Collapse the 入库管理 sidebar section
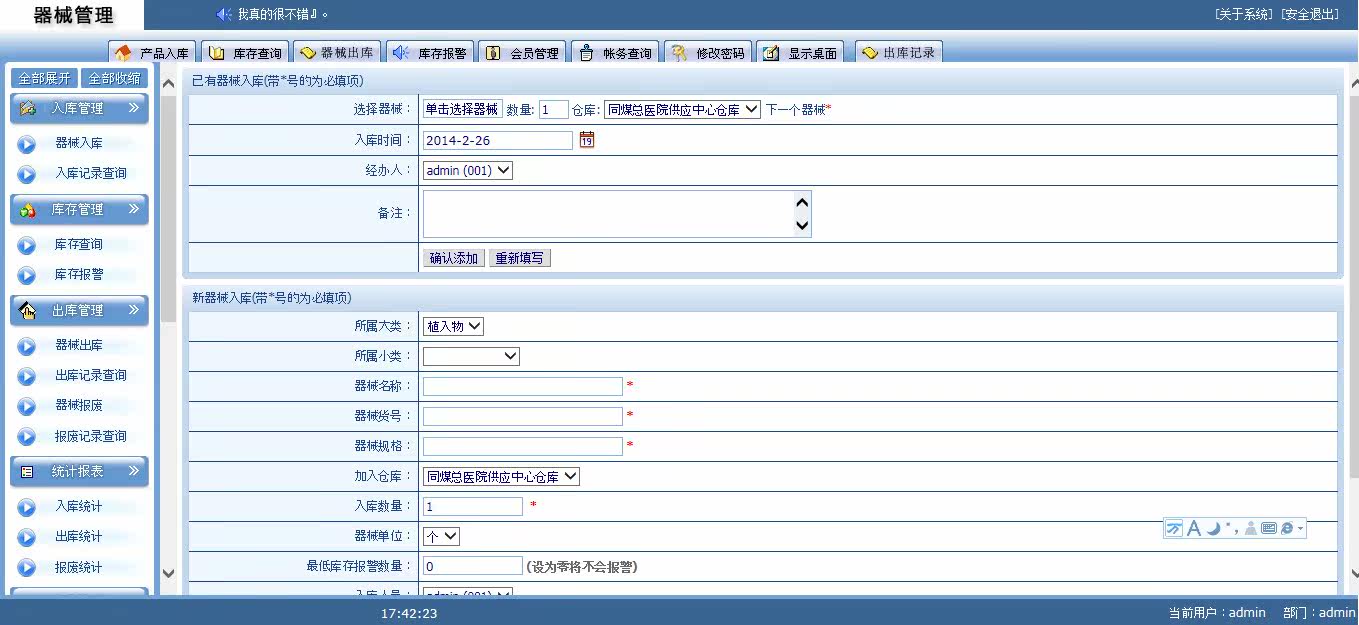This screenshot has width=1359, height=625. pos(79,108)
